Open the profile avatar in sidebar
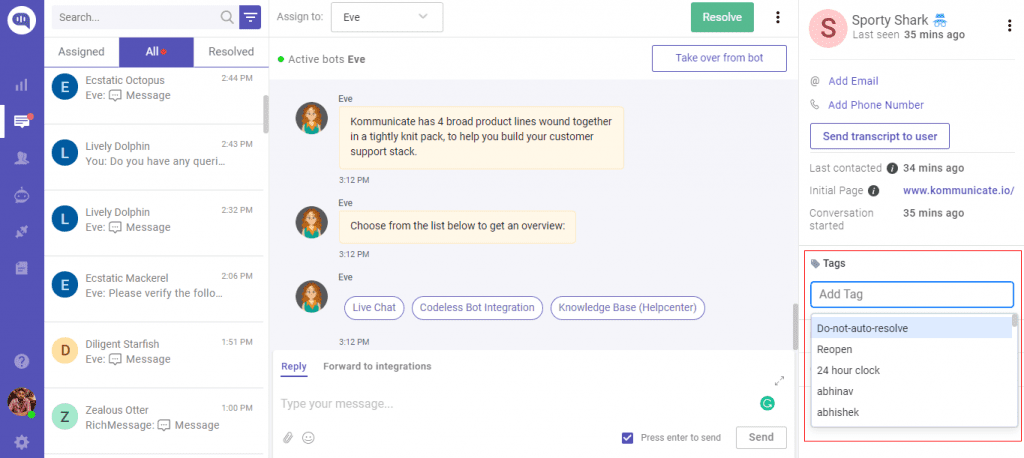The width and height of the screenshot is (1024, 458). [x=22, y=402]
